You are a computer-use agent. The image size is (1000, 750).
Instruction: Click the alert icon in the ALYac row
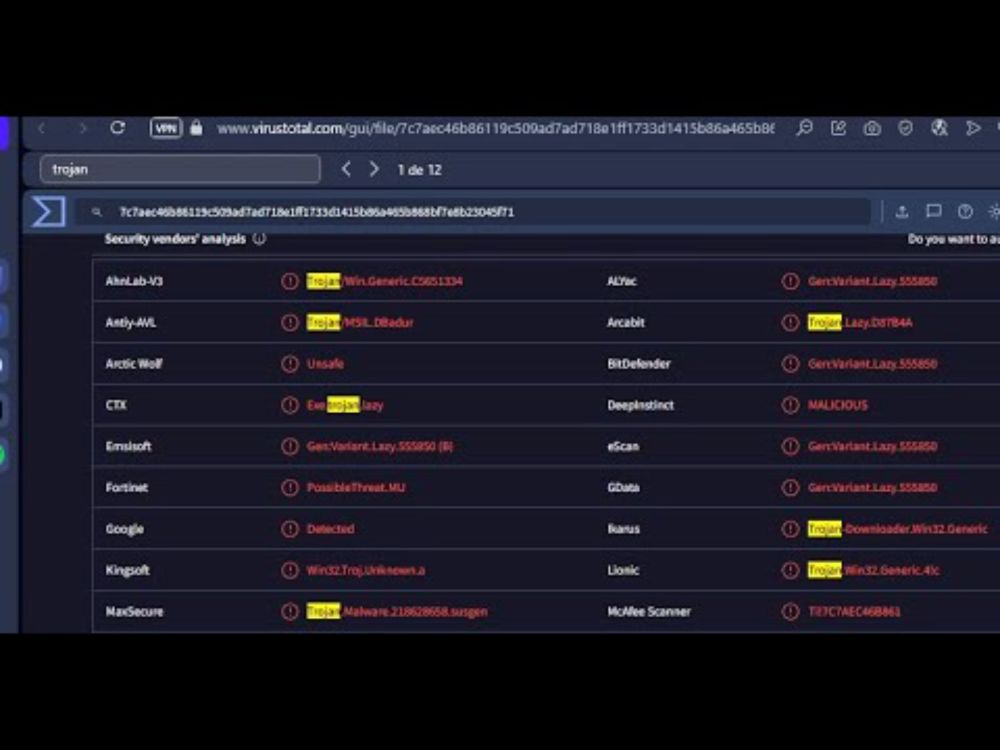pos(790,281)
